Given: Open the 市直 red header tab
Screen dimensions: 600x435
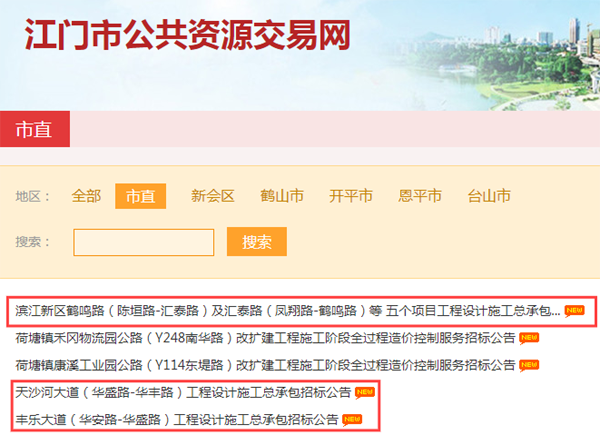Looking at the screenshot, I should pyautogui.click(x=35, y=129).
